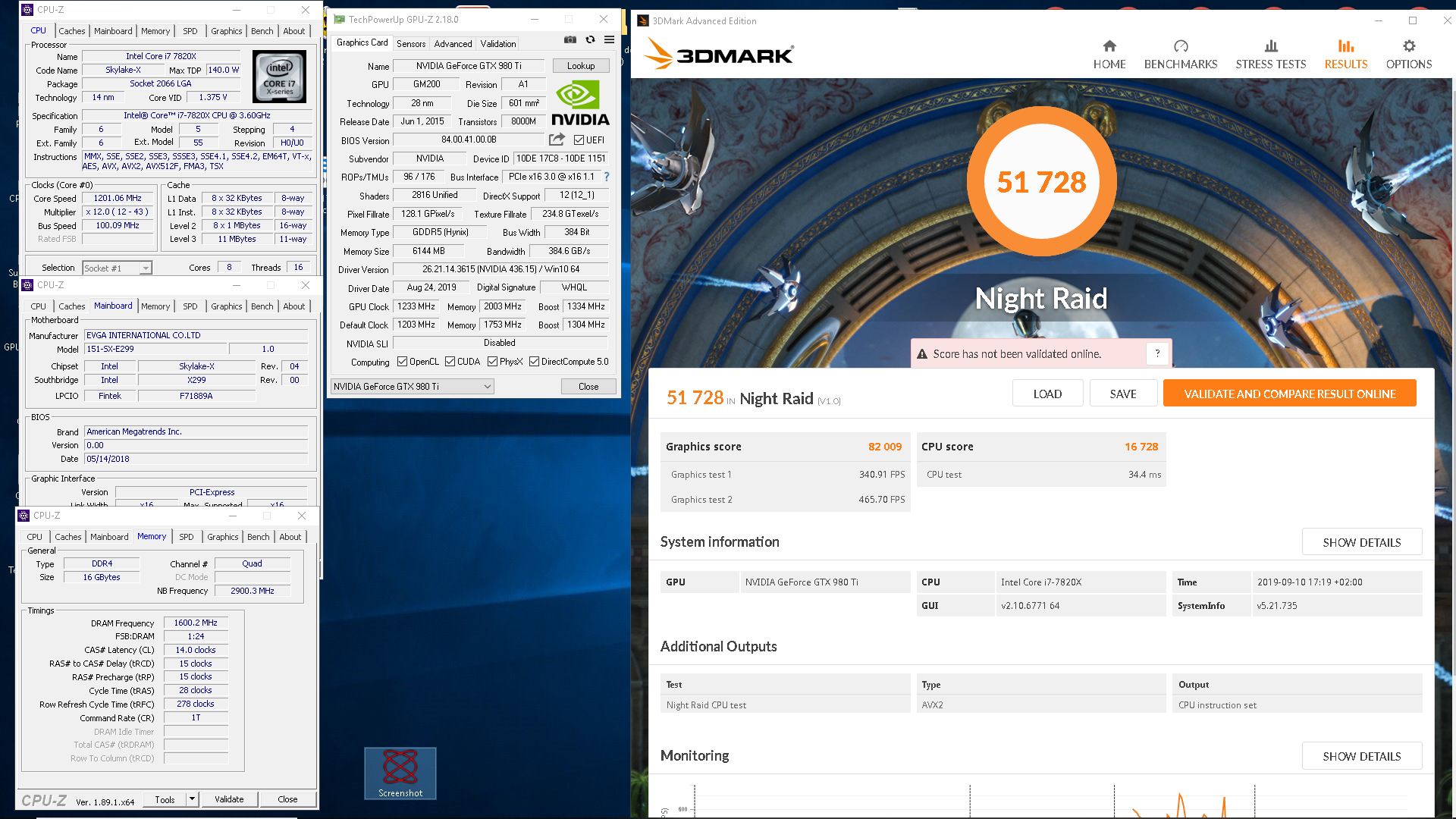Toggle the PhysX checkbox

coord(492,362)
